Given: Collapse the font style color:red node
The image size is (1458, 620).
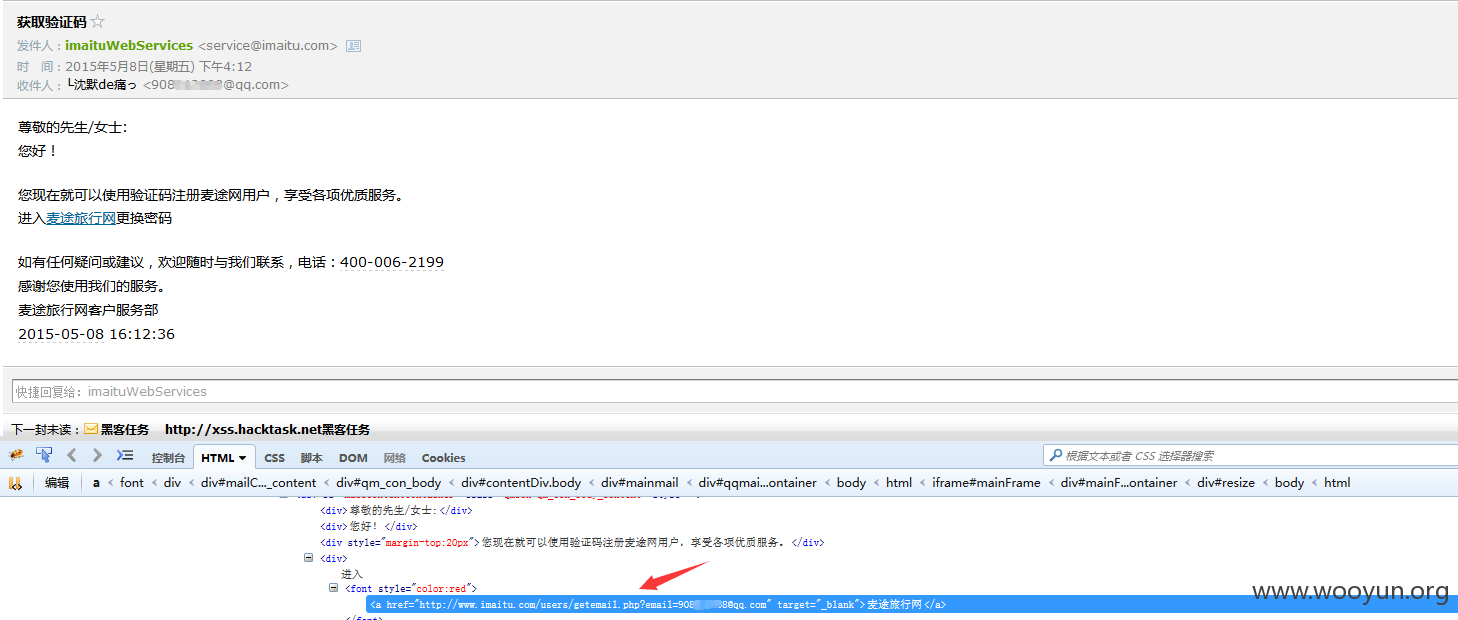Looking at the screenshot, I should (x=334, y=588).
